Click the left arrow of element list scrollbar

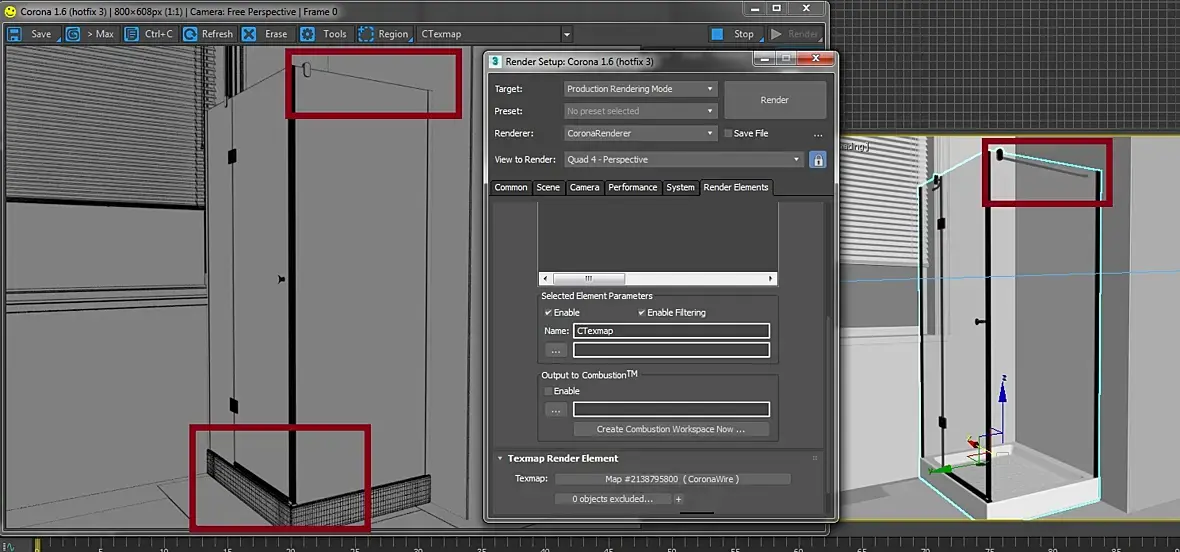[545, 278]
